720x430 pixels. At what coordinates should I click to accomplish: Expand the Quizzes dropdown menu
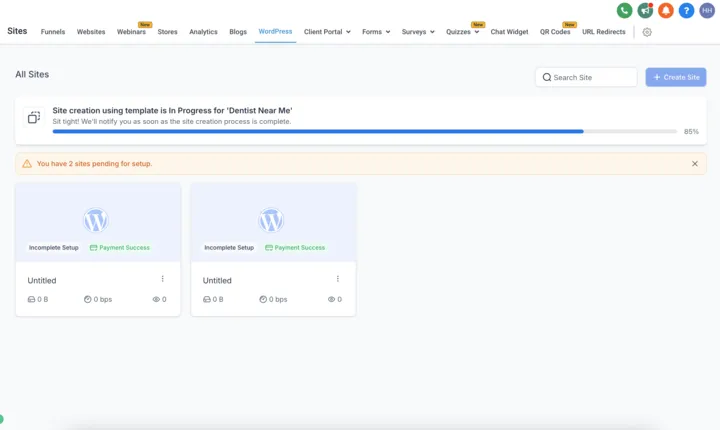click(x=462, y=32)
